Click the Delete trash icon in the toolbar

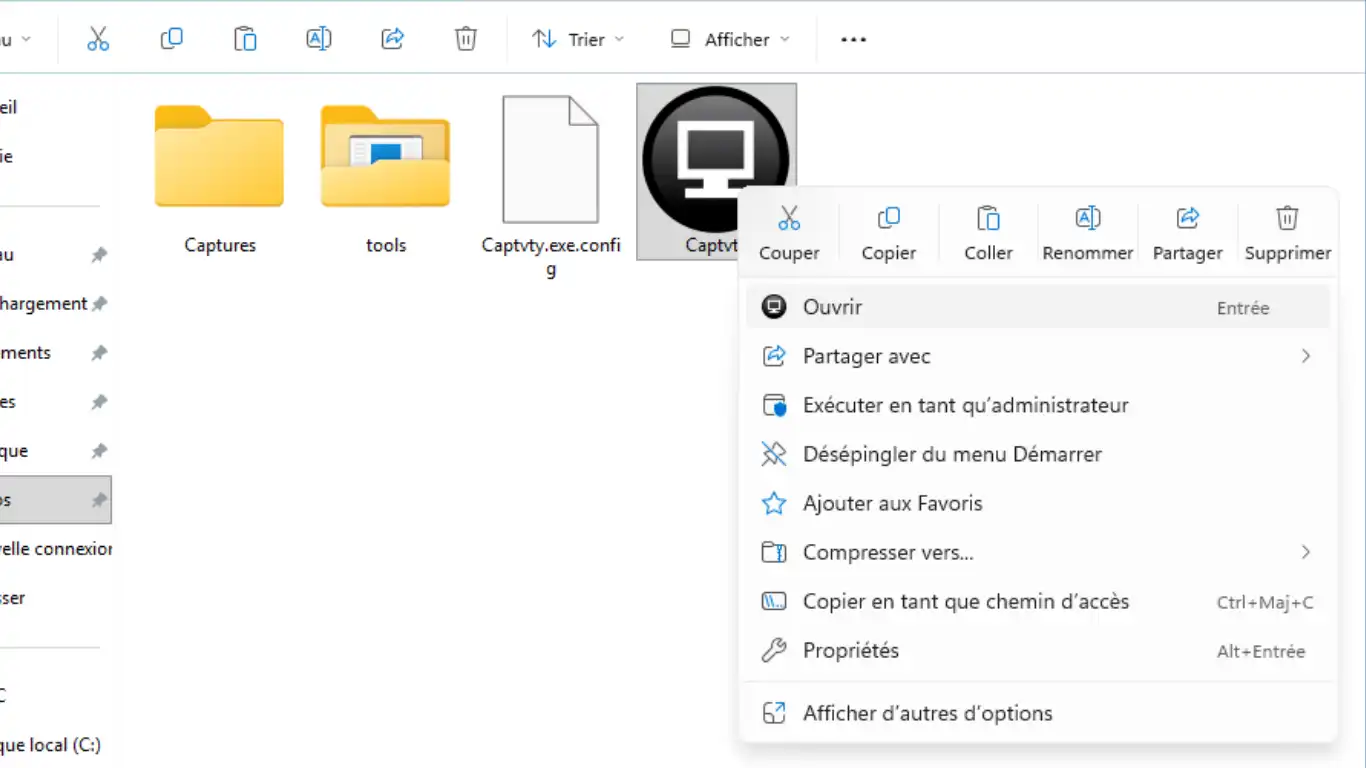[x=465, y=39]
